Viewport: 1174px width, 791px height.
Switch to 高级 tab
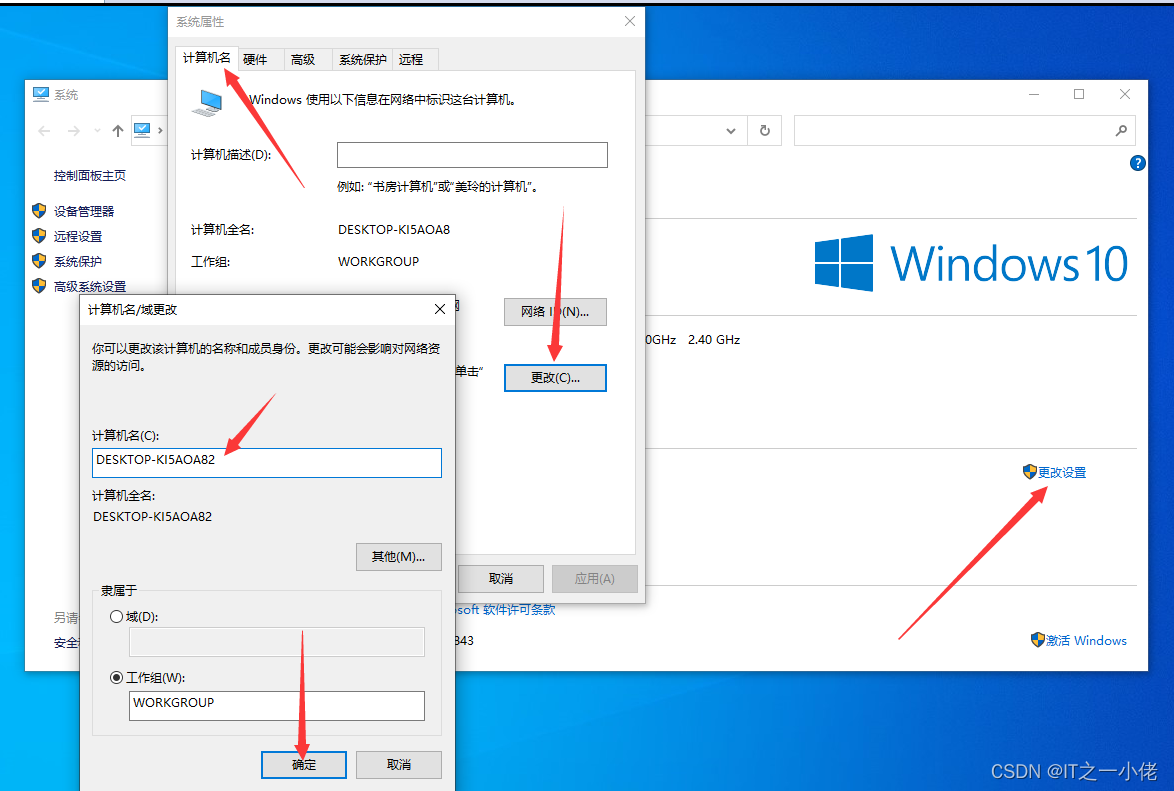302,59
